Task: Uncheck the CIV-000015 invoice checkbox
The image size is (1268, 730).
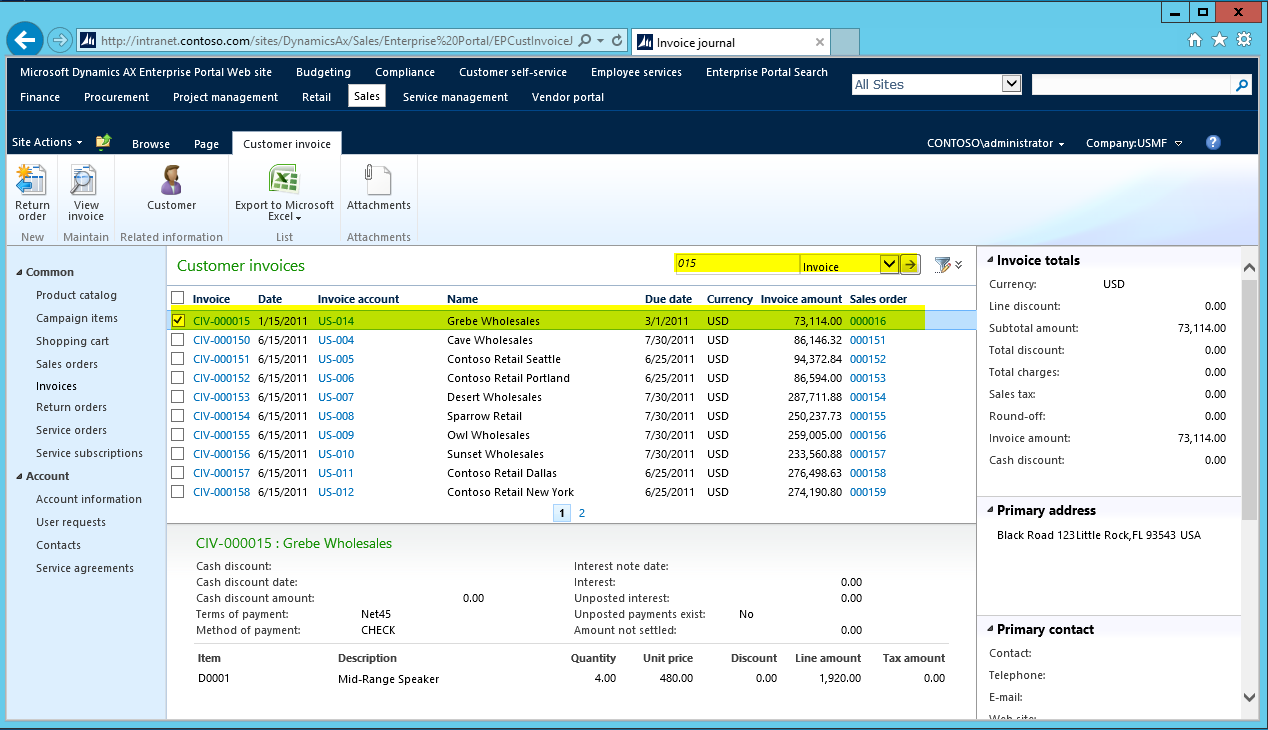Action: click(x=178, y=321)
